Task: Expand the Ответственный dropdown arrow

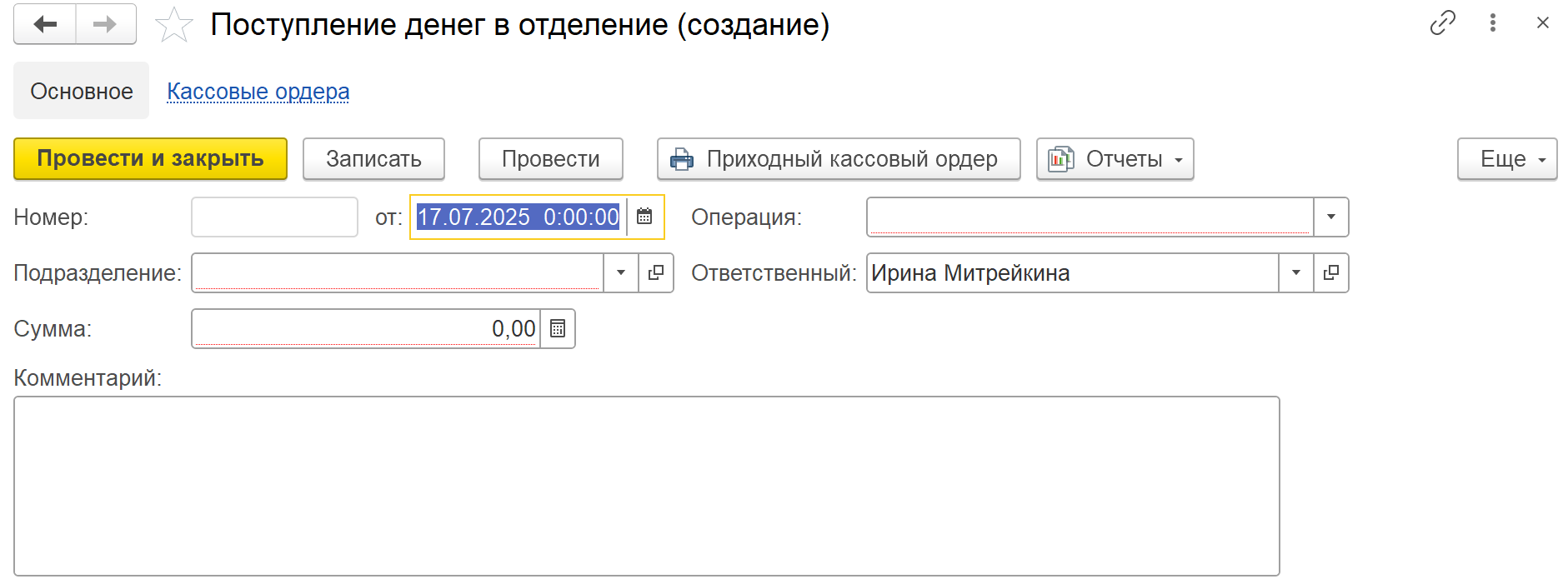Action: [x=1296, y=273]
